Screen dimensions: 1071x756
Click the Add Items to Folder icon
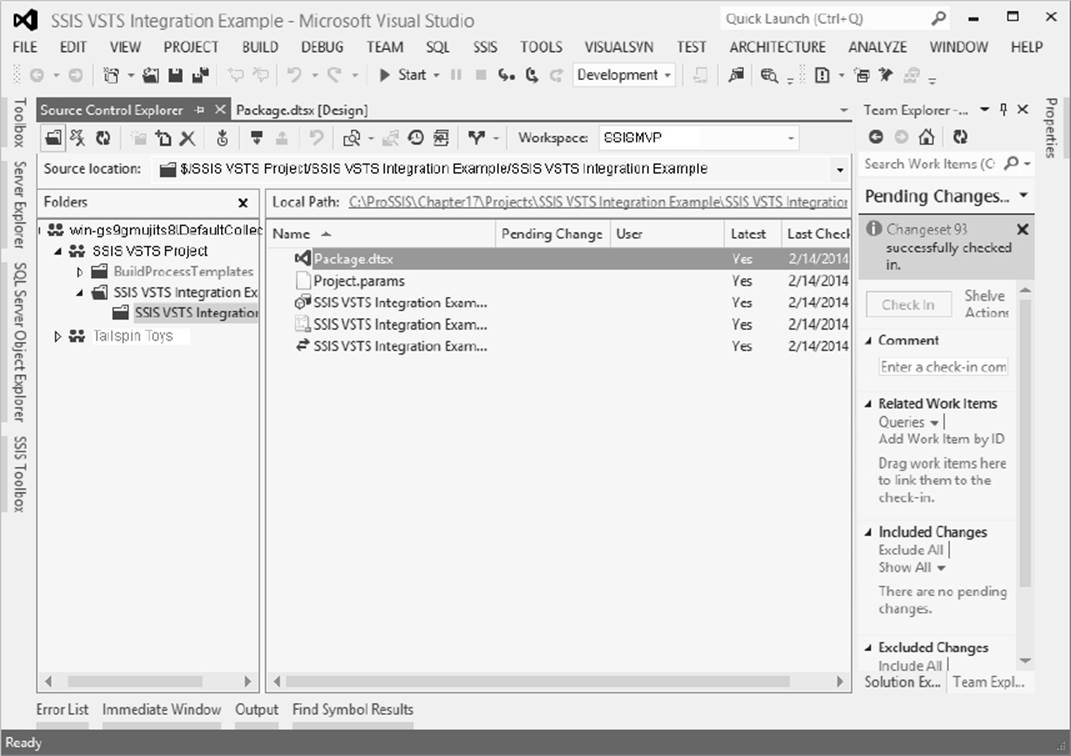click(163, 138)
